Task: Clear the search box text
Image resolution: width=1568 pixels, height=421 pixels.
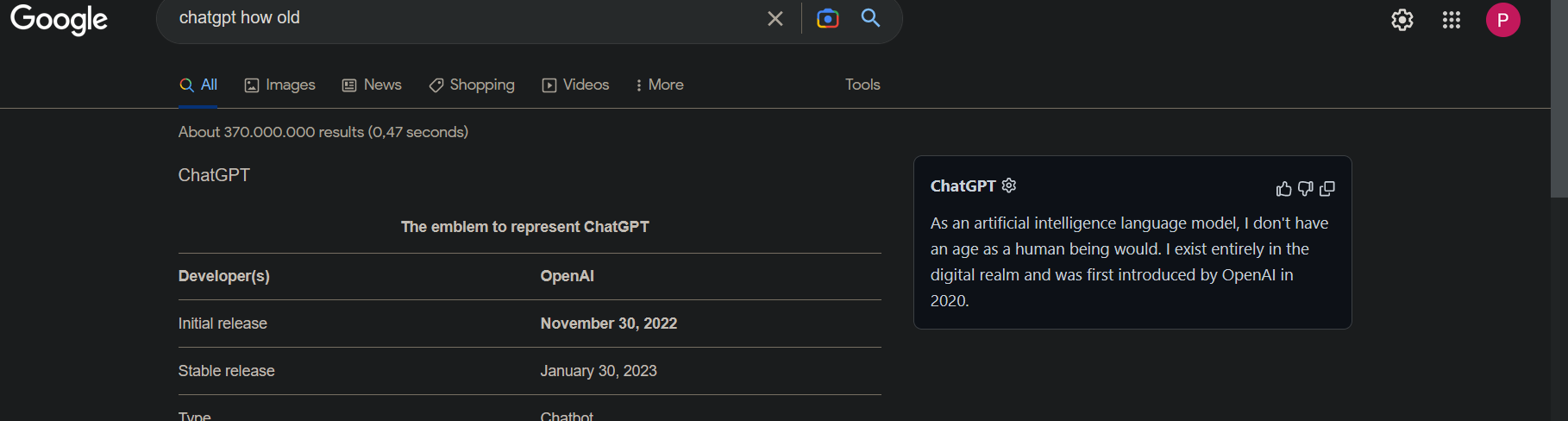Action: [775, 18]
